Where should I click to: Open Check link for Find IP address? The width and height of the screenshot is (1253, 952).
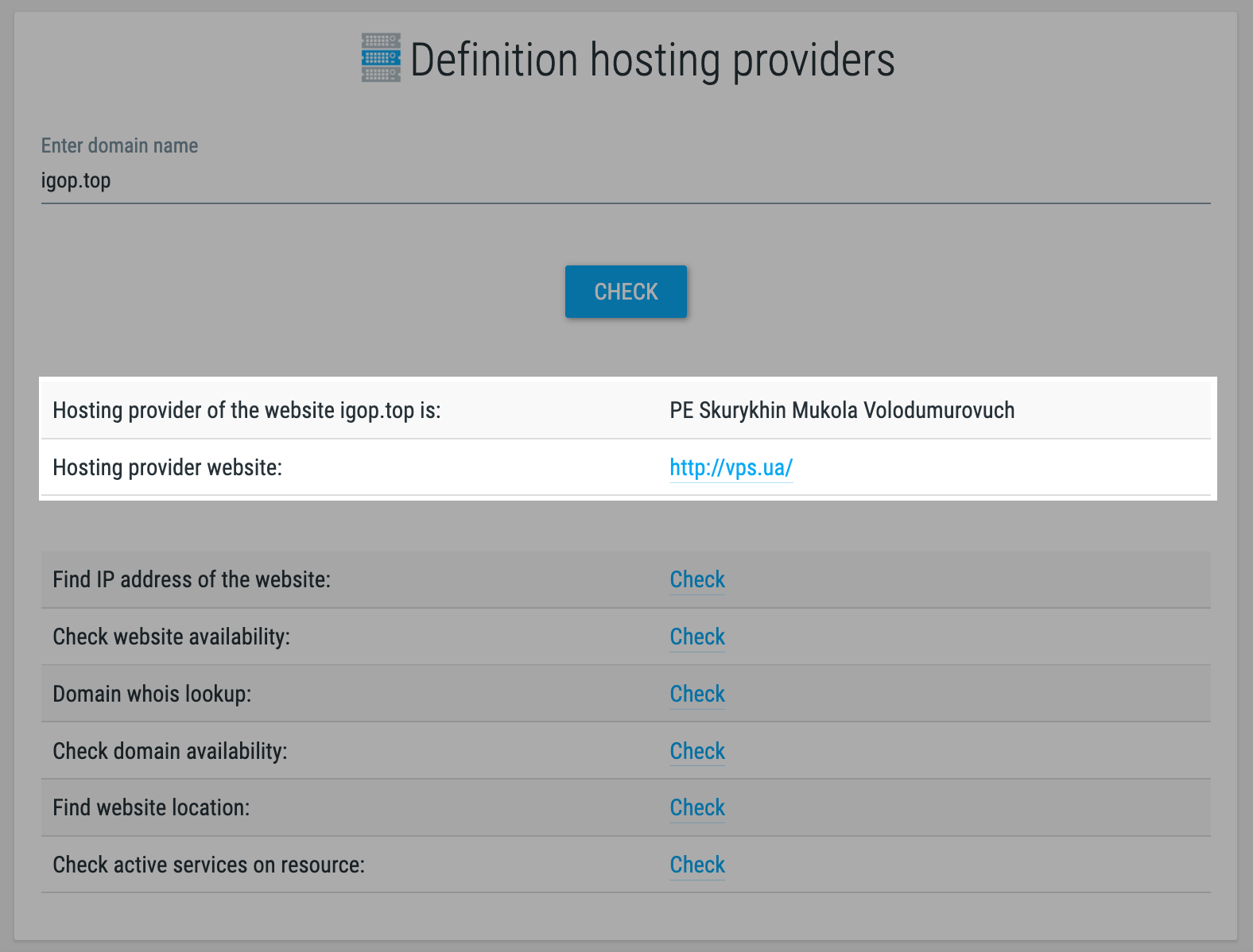(x=696, y=579)
